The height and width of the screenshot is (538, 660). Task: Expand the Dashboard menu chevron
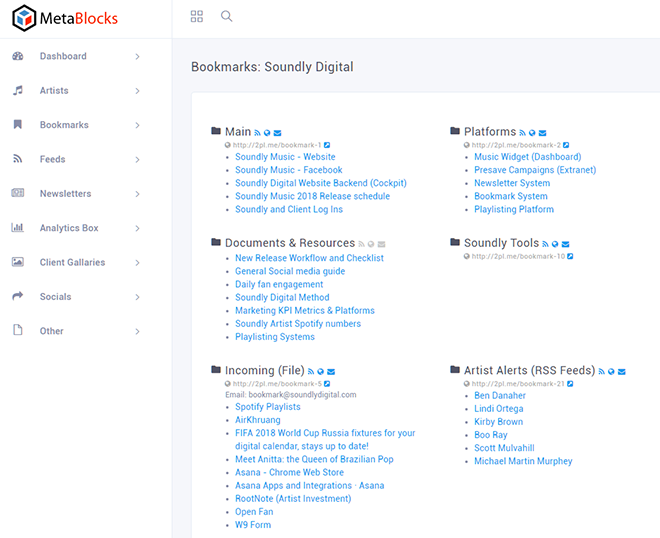tap(137, 56)
